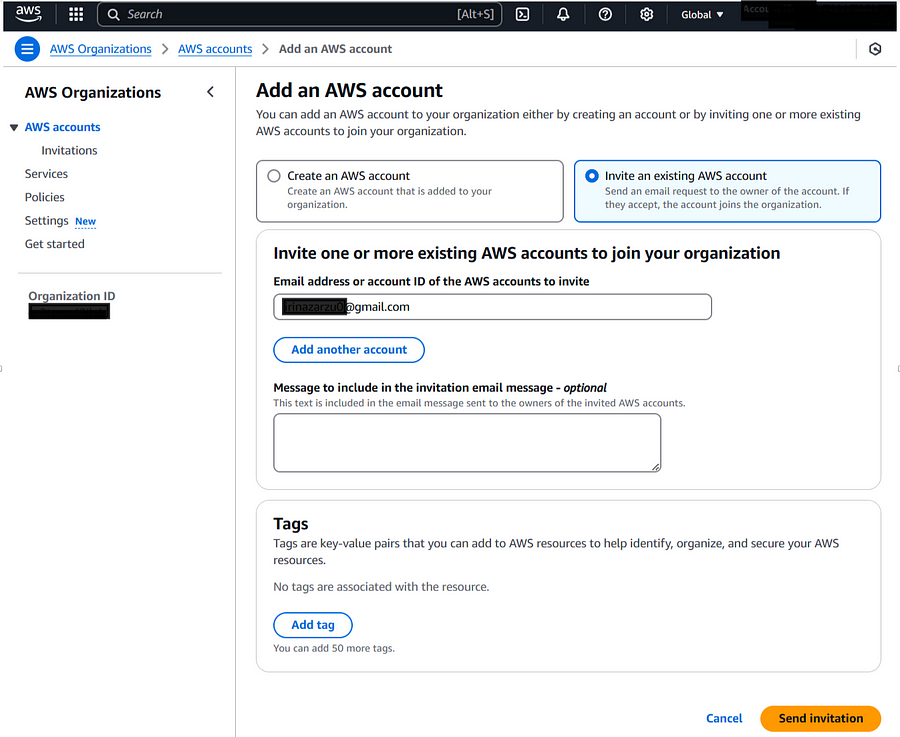Open the Global region dropdown
This screenshot has height=737, width=900.
tap(702, 14)
